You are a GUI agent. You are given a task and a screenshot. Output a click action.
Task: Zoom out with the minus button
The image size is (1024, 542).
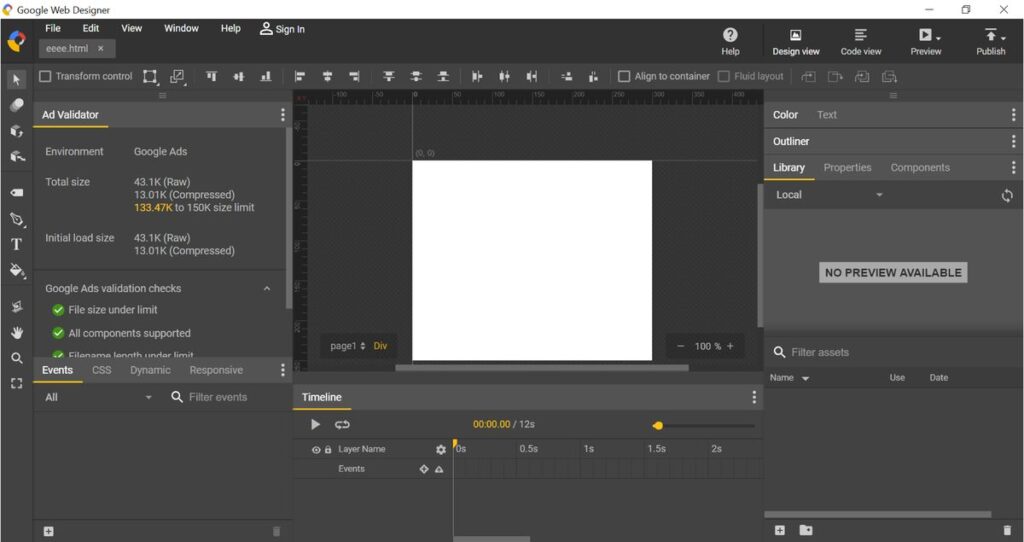coord(680,346)
